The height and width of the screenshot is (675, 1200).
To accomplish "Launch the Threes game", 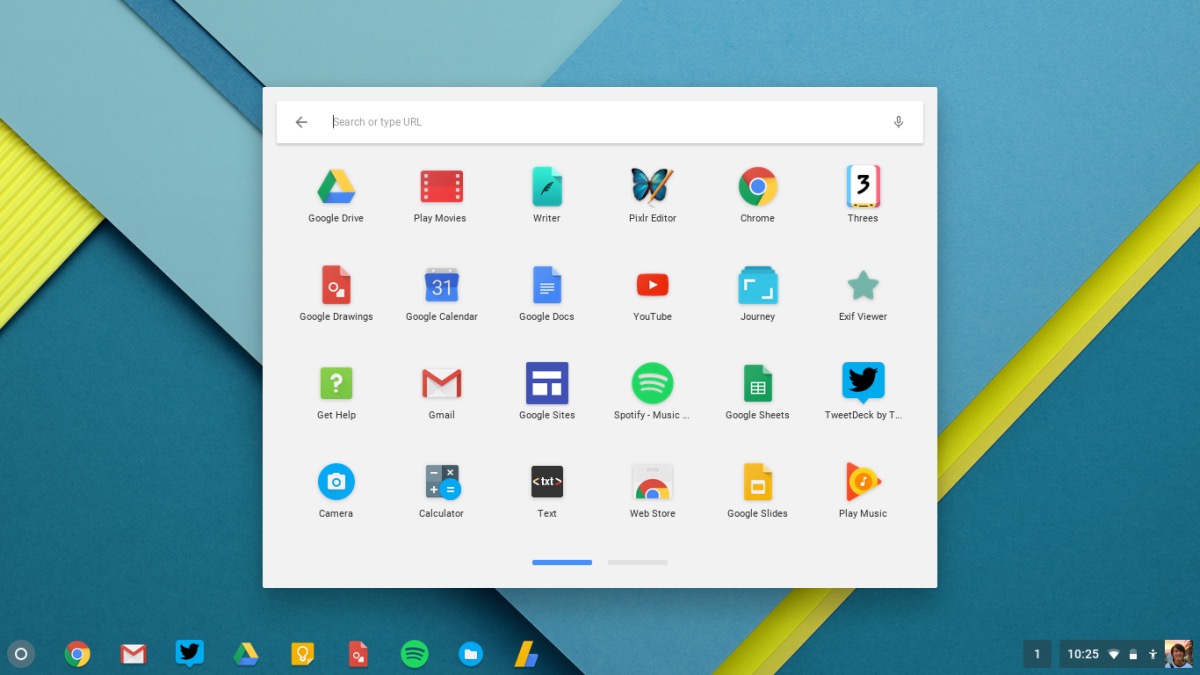I will 862,185.
